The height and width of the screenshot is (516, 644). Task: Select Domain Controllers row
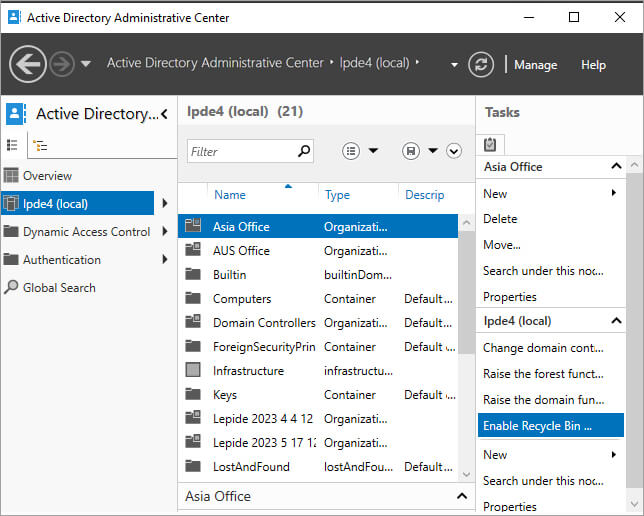(318, 322)
